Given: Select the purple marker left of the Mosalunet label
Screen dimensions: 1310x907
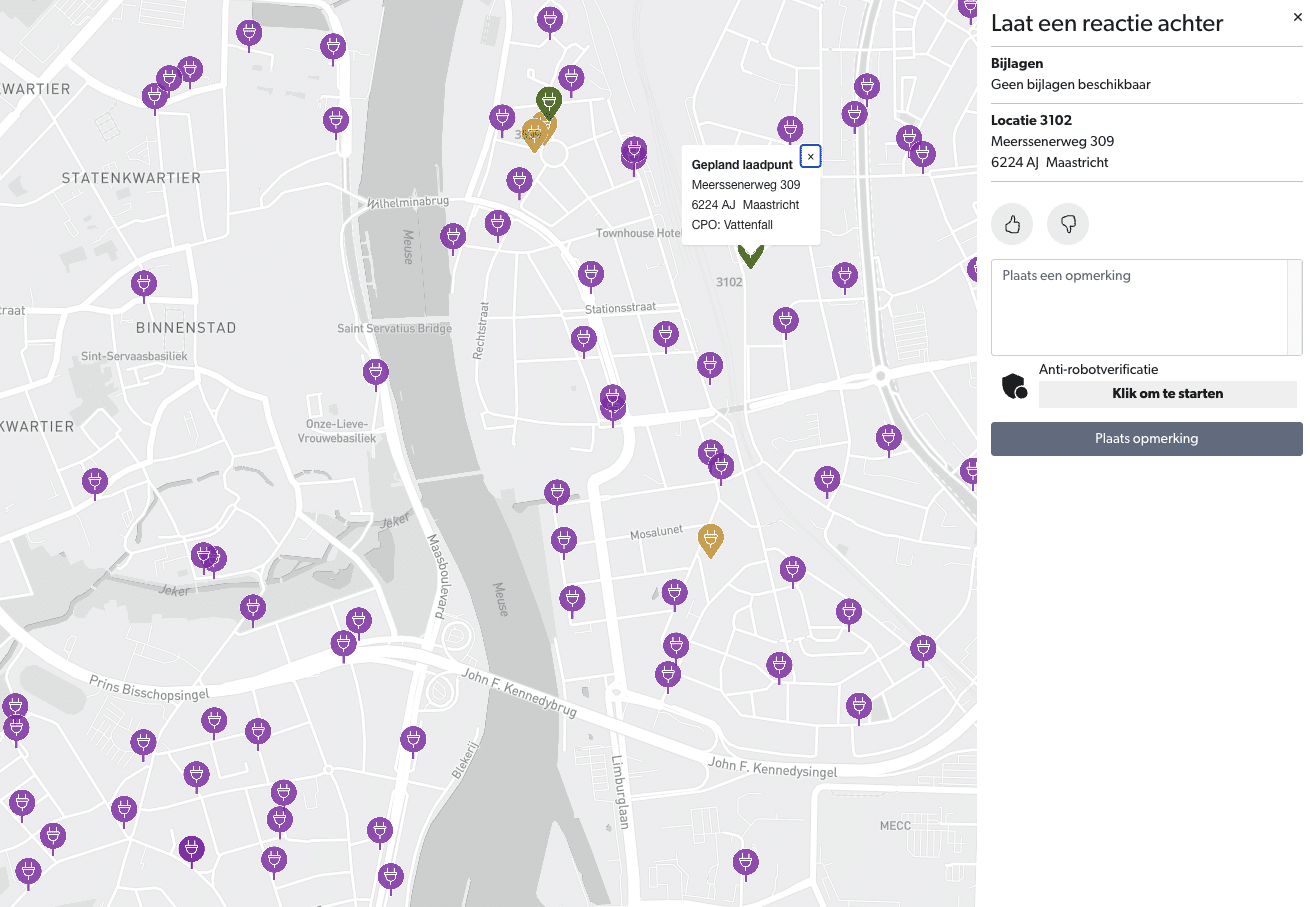Looking at the screenshot, I should click(x=564, y=539).
